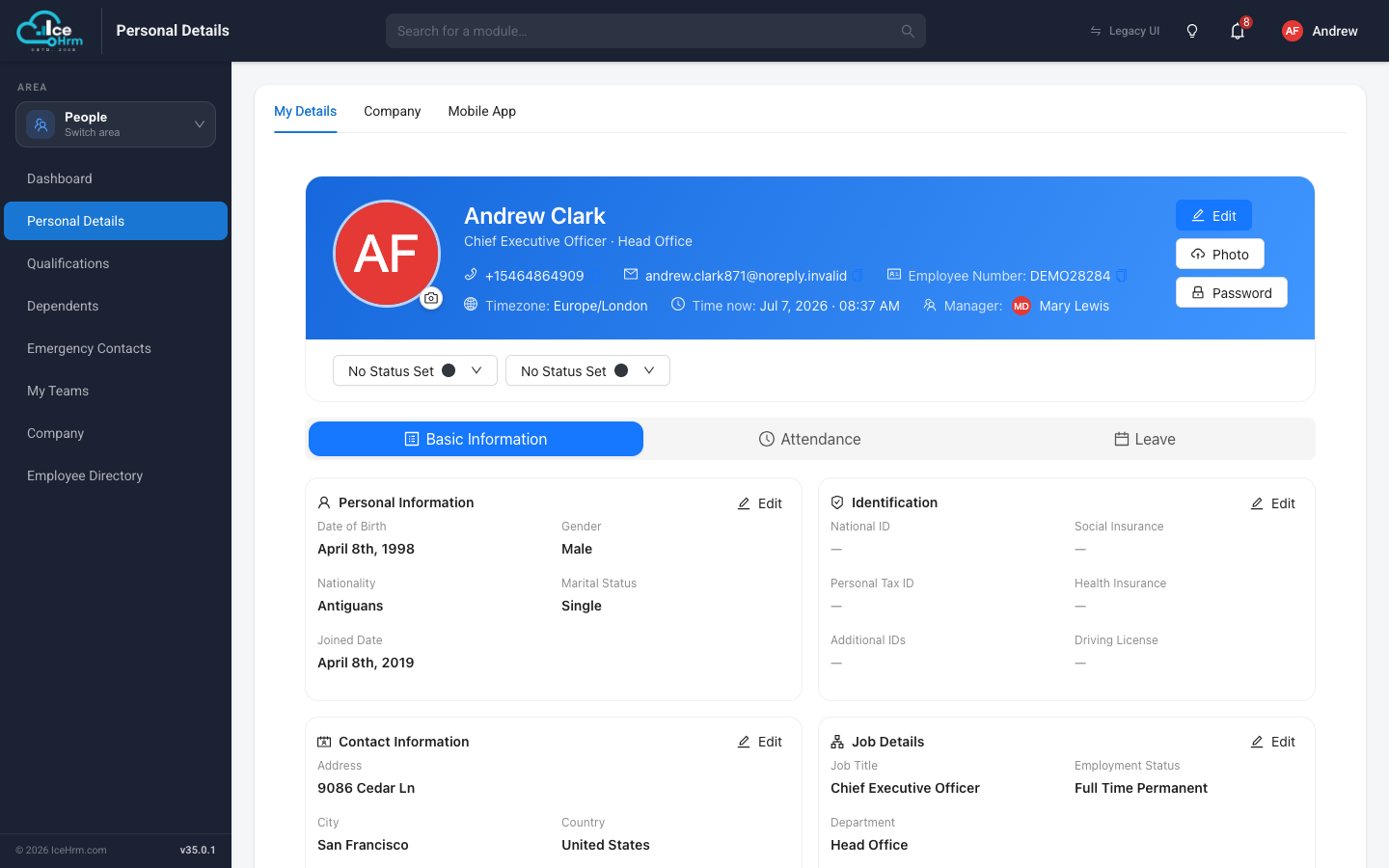Switch to the Mobile App tab
Viewport: 1389px width, 868px height.
(481, 111)
